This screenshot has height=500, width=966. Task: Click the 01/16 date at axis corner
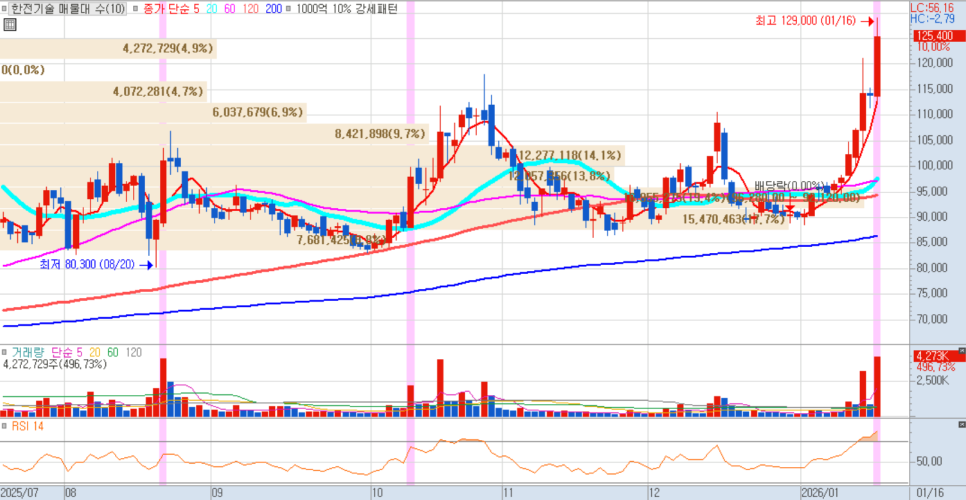point(928,493)
